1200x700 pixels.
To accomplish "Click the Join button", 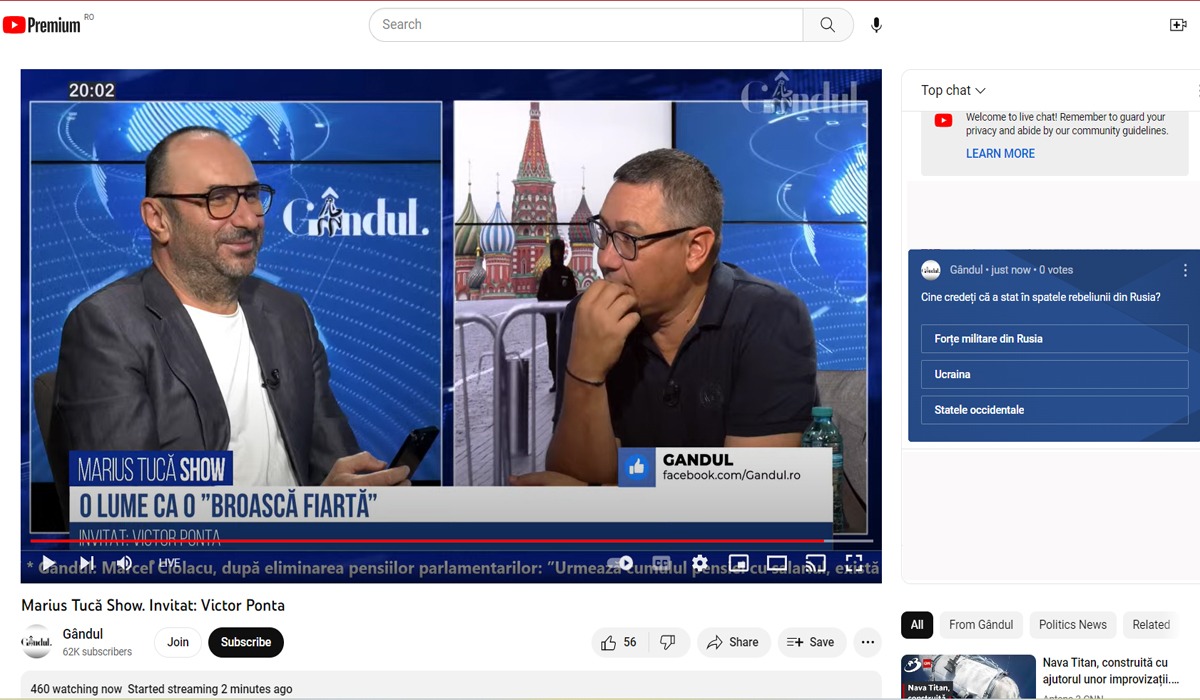I will (x=178, y=642).
